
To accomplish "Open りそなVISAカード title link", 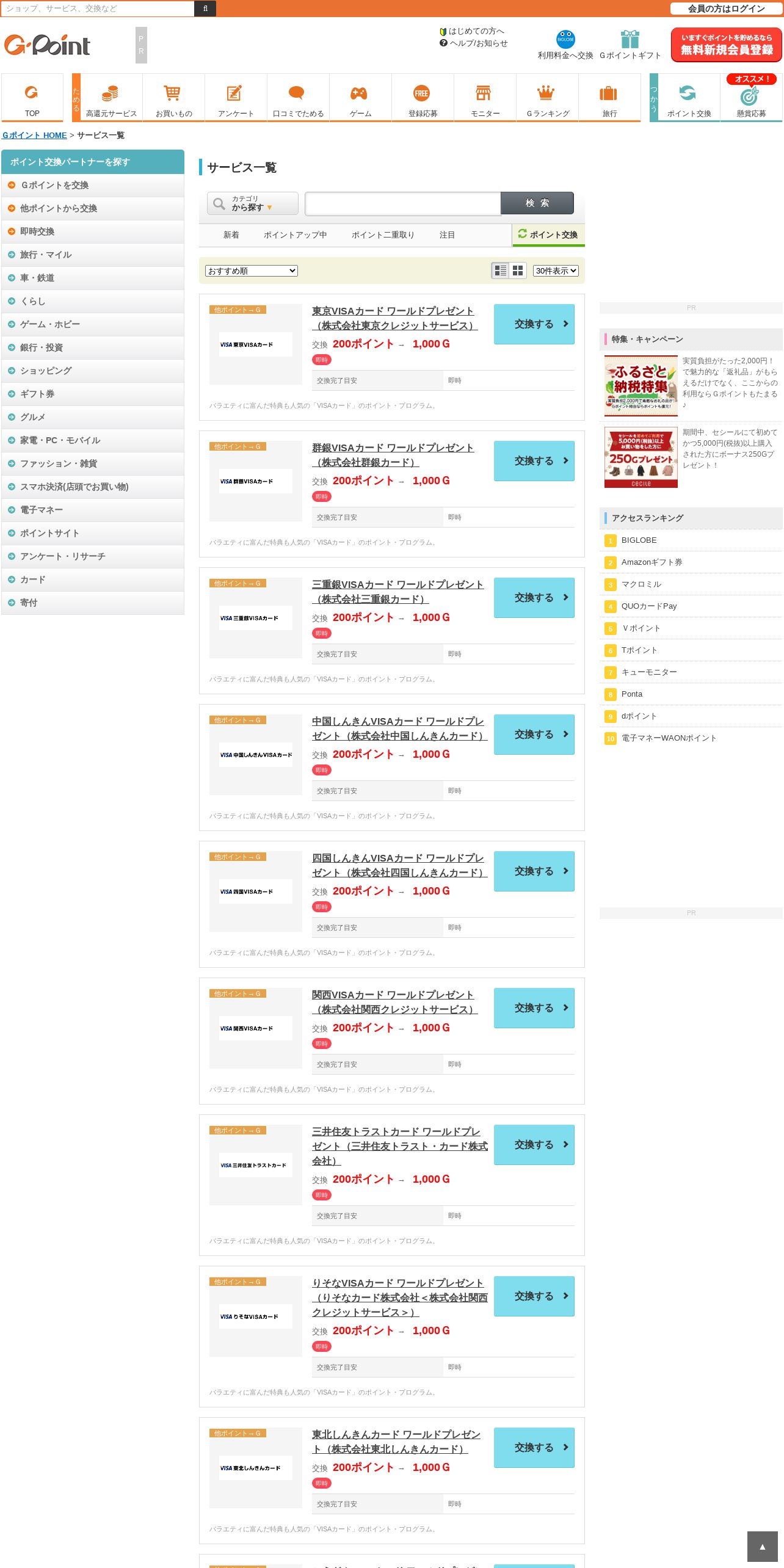I will tap(399, 1298).
